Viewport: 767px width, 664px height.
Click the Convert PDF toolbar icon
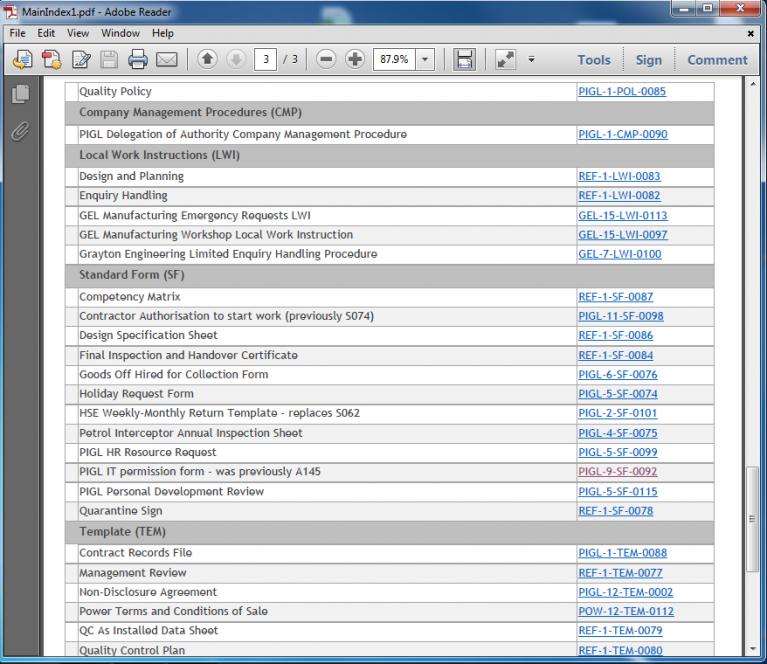pos(51,60)
